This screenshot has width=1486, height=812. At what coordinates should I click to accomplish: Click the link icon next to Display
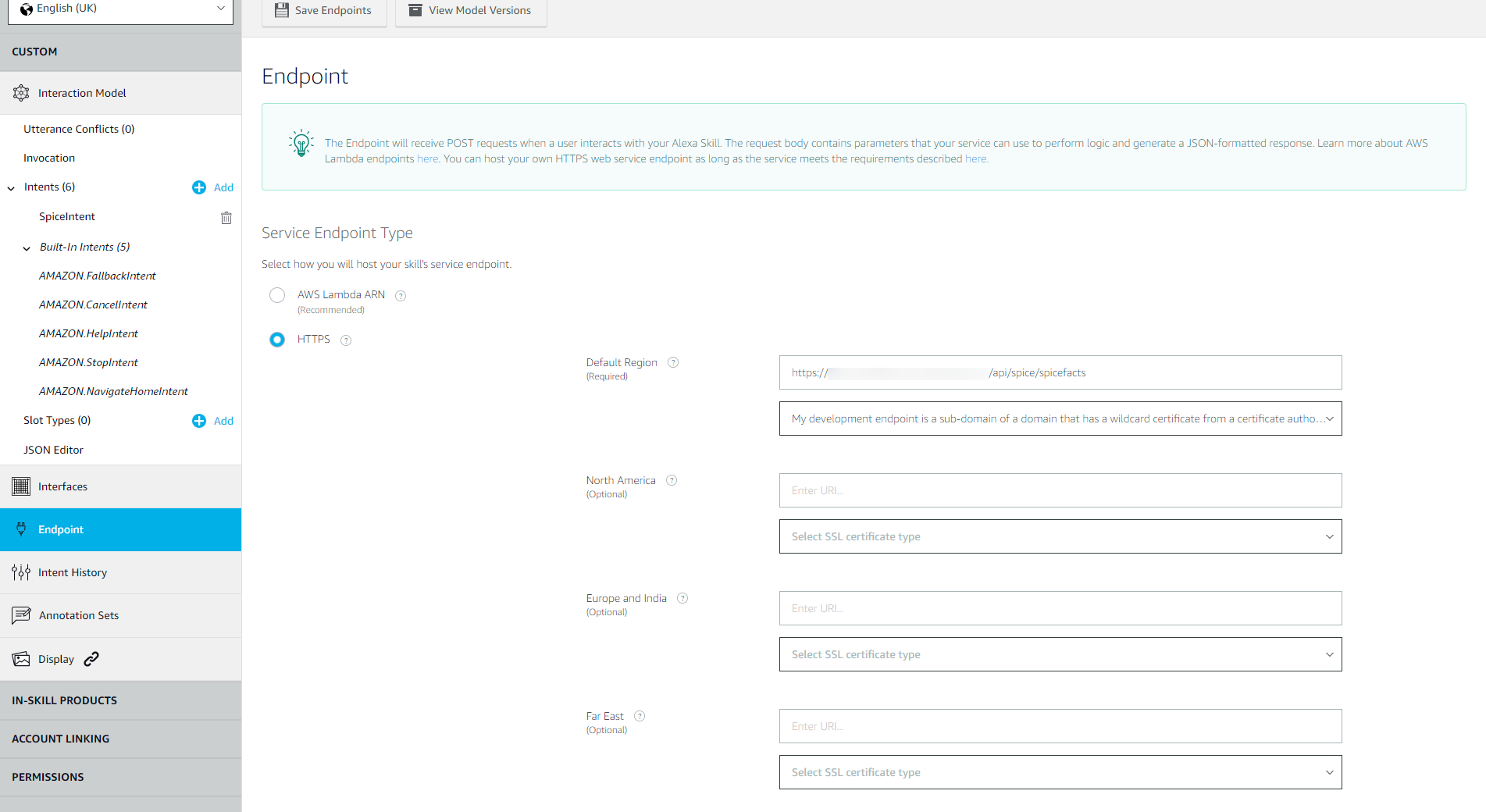[91, 659]
